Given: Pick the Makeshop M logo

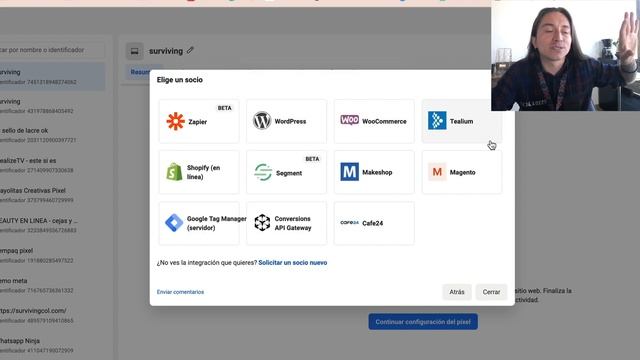Looking at the screenshot, I should (x=350, y=172).
